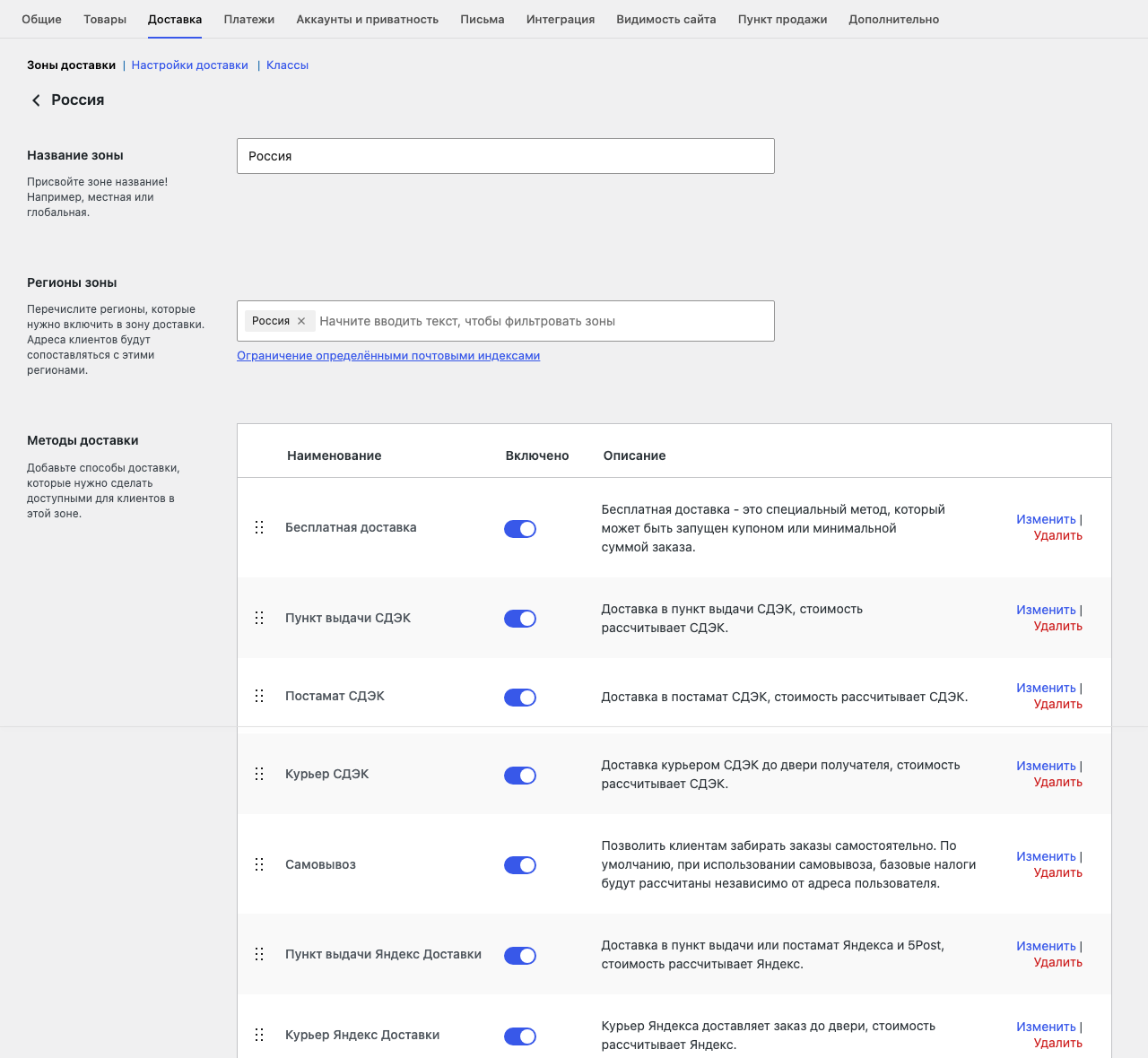Delete the Пункт выдачи СДЭК method
Screen dimensions: 1148x1058
click(1058, 626)
